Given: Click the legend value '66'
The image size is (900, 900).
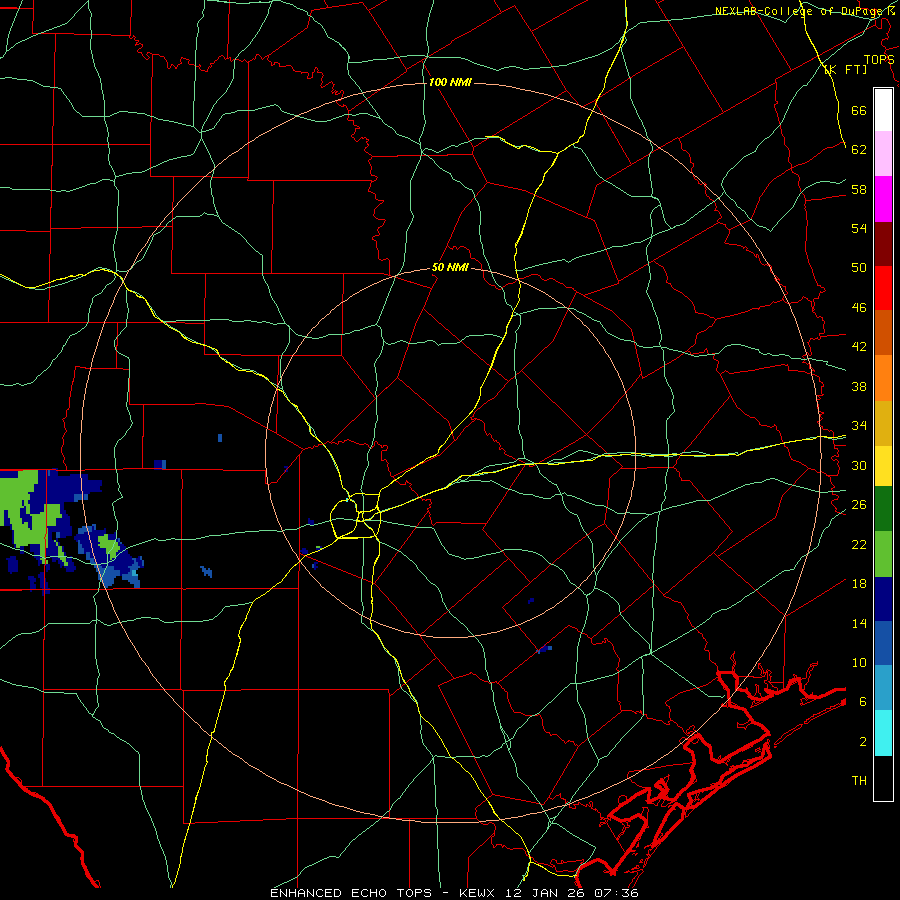Looking at the screenshot, I should point(859,110).
